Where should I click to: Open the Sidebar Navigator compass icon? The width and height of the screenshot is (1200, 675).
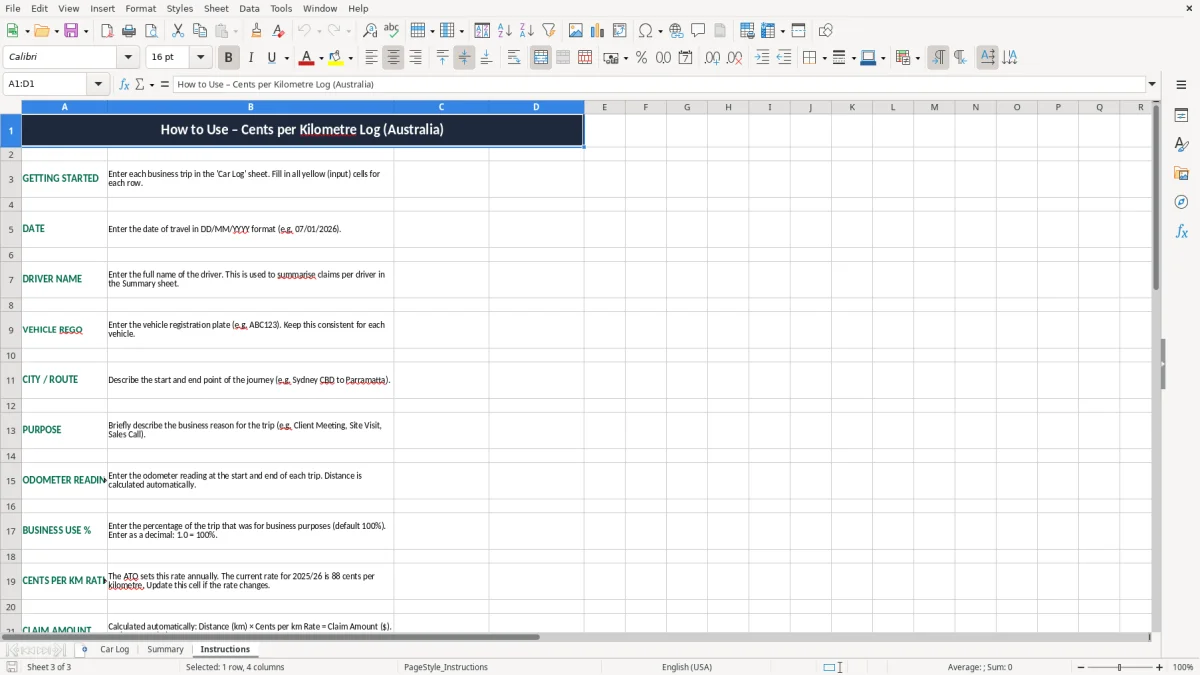1181,202
